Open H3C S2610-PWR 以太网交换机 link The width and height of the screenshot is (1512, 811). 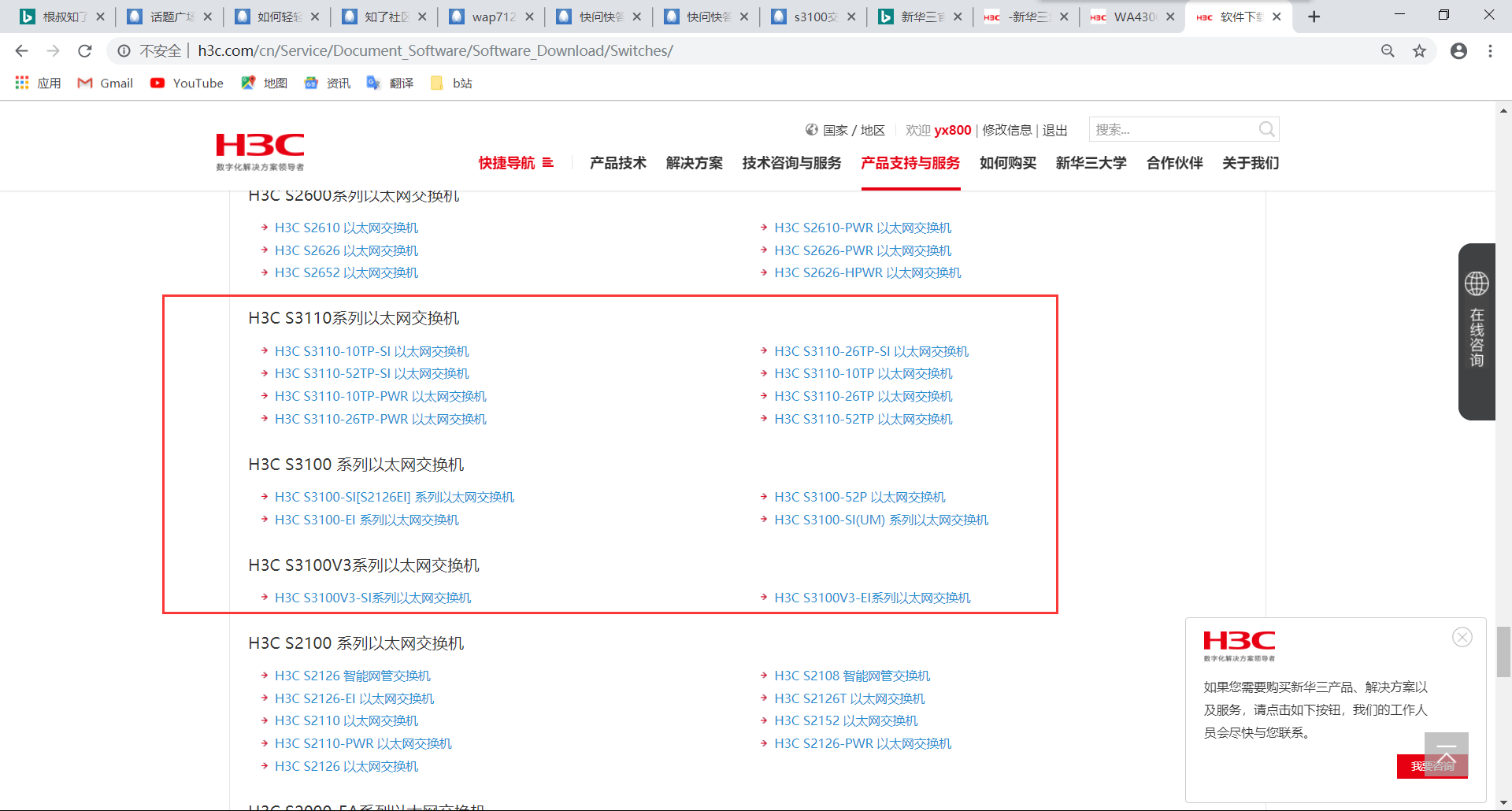click(863, 228)
